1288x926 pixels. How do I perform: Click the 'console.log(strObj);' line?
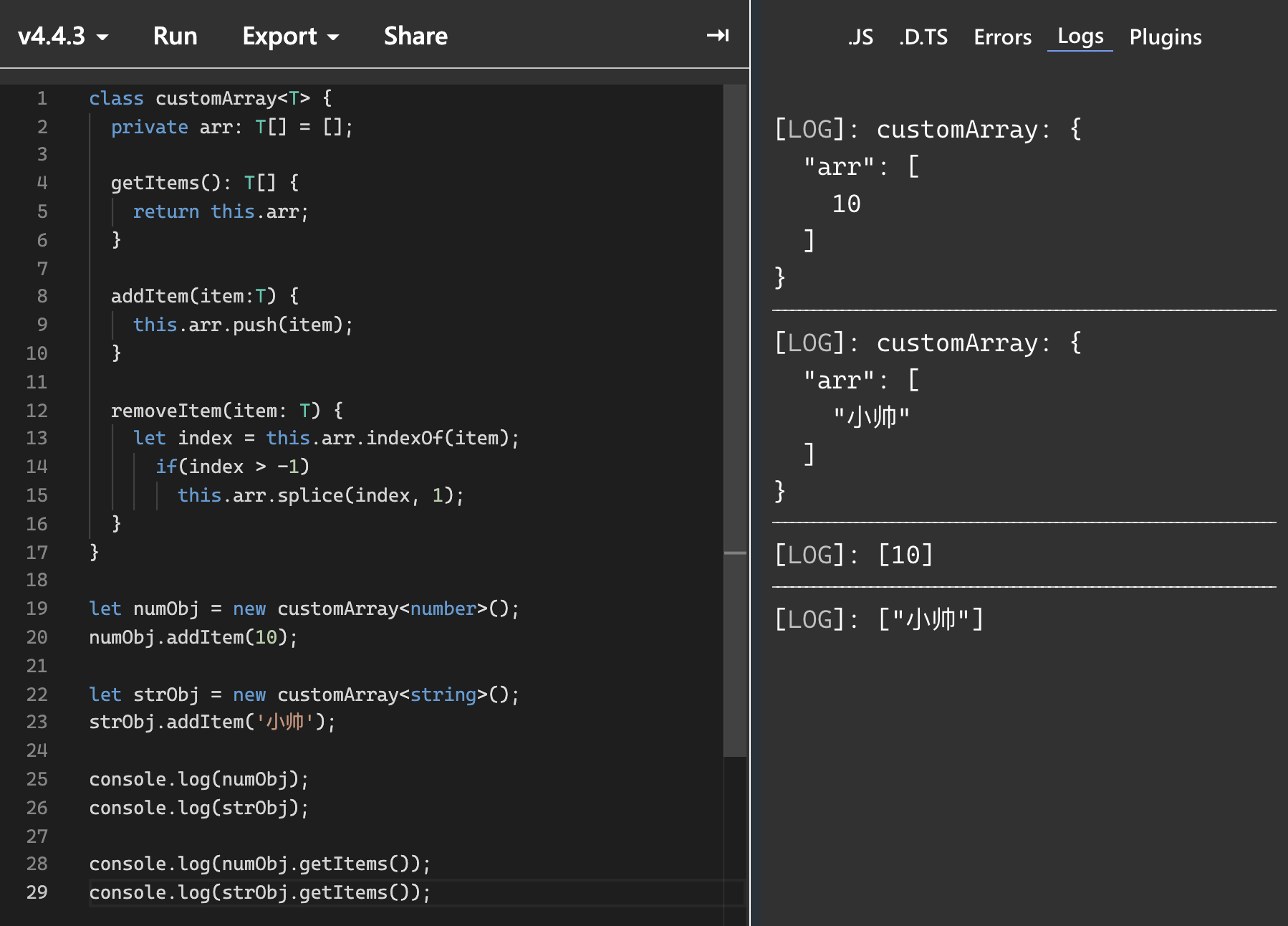[199, 808]
